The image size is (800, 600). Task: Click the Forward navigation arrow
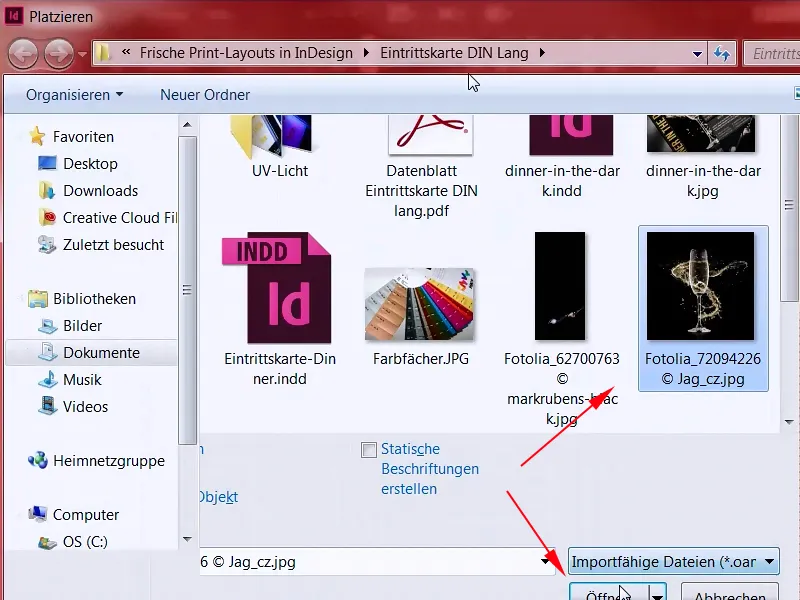coord(59,54)
